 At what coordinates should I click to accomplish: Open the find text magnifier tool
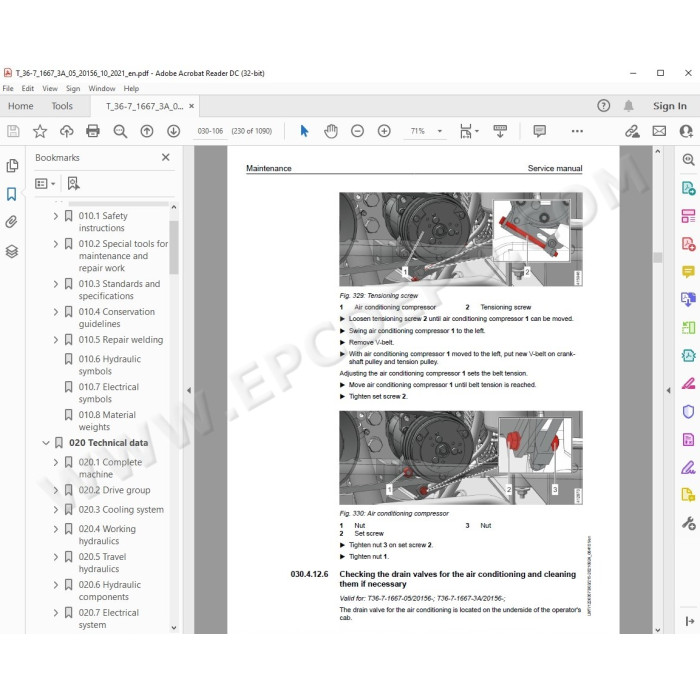[120, 131]
